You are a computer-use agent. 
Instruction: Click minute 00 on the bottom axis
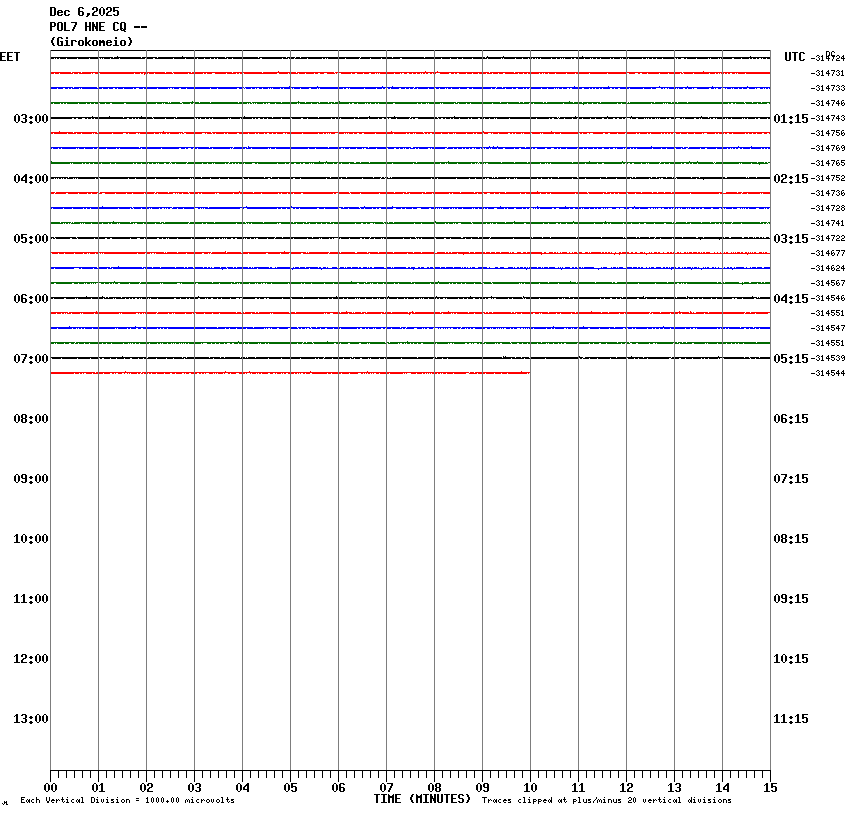click(x=51, y=788)
